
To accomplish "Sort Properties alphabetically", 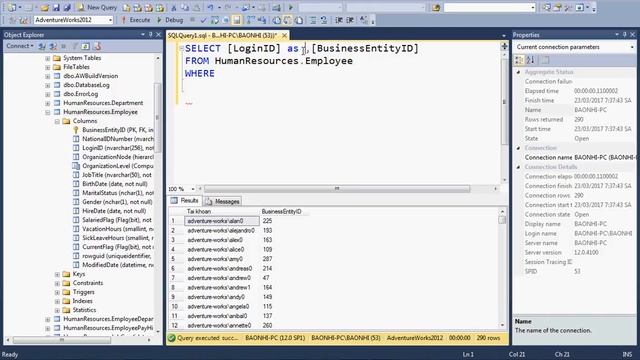I will click(x=530, y=60).
